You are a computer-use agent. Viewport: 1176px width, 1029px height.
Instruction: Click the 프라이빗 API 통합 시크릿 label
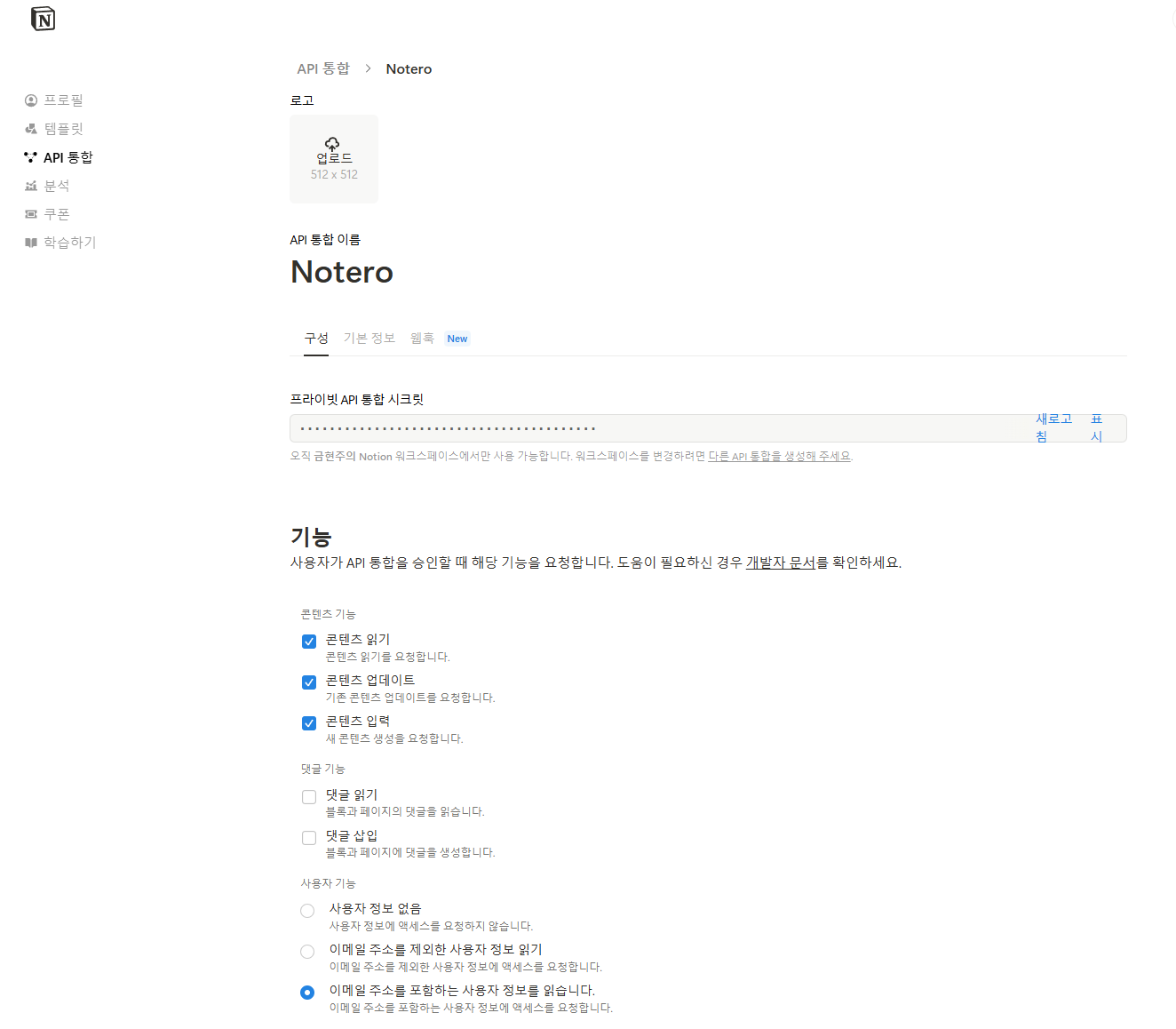(357, 399)
